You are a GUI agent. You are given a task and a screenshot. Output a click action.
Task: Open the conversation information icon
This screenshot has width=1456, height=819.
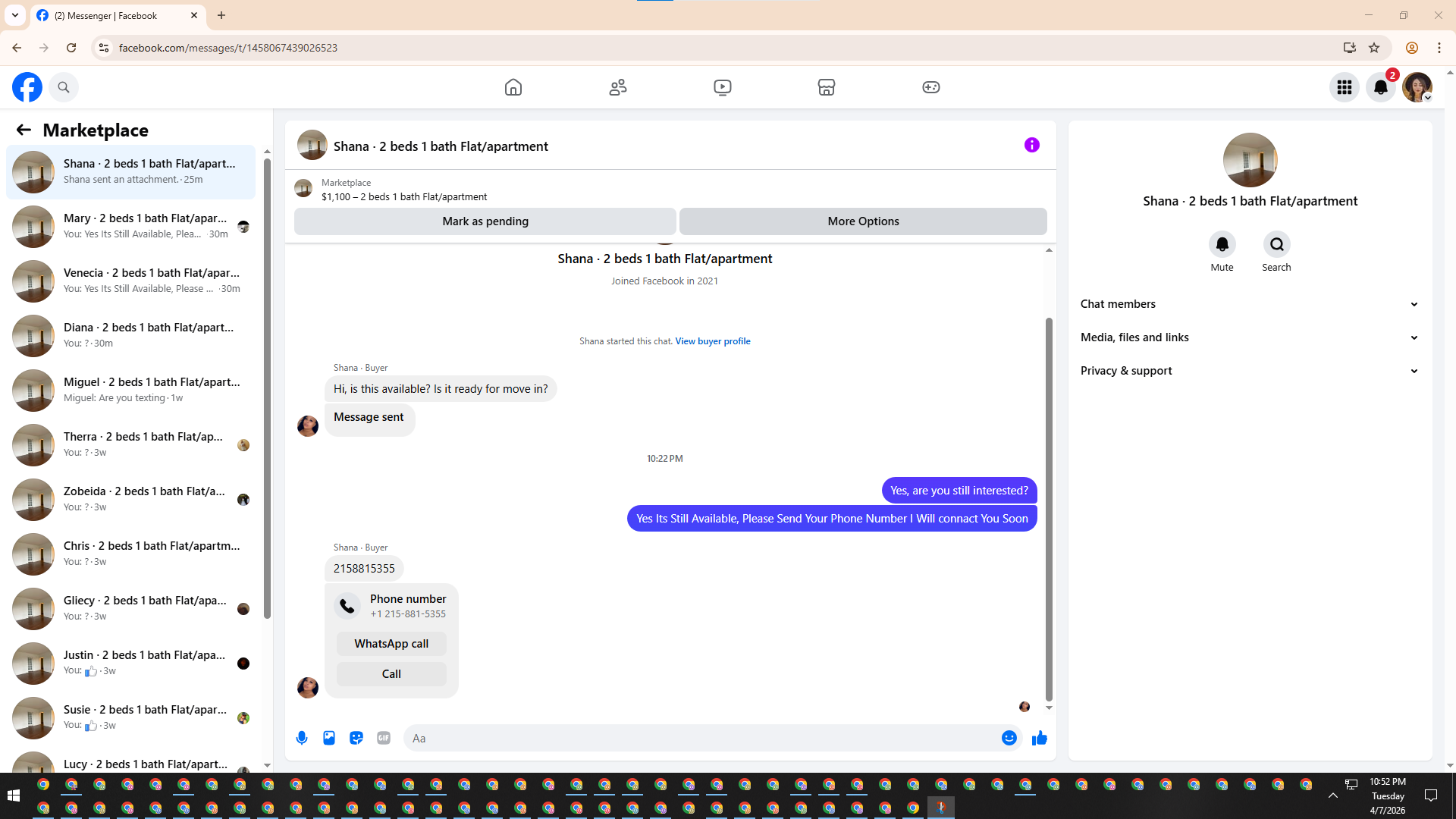1032,145
